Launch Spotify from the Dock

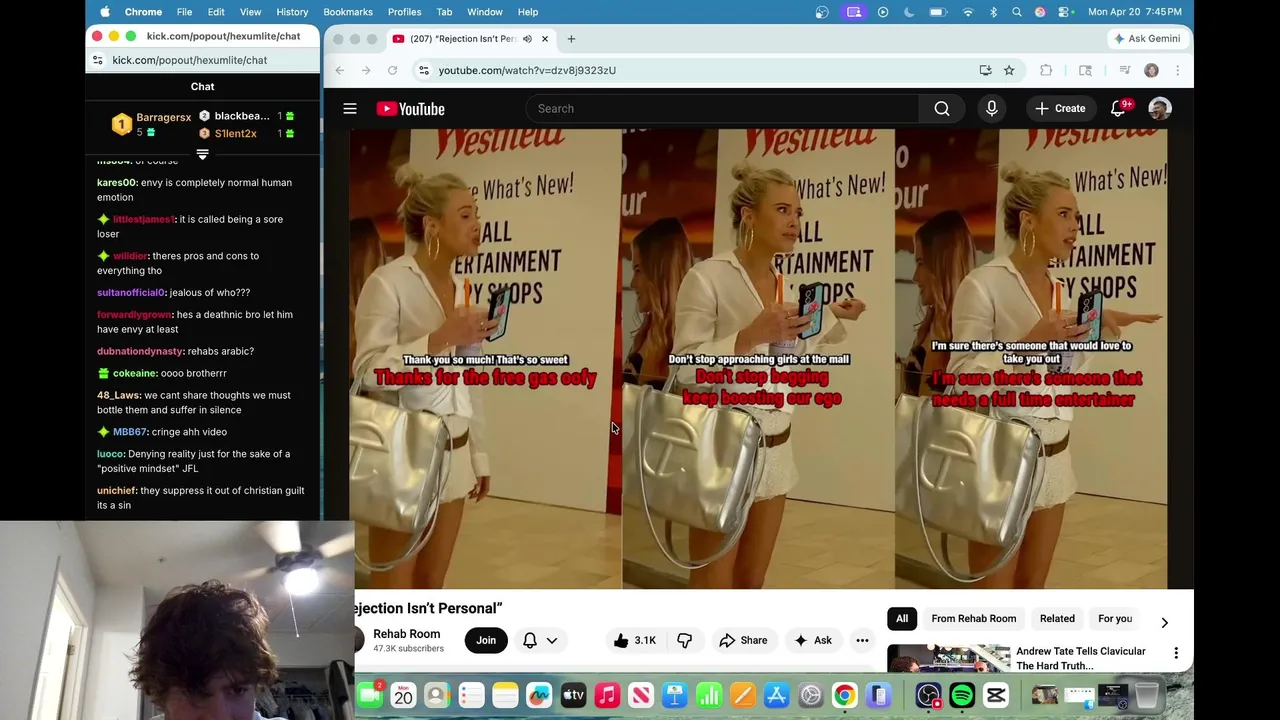click(962, 695)
